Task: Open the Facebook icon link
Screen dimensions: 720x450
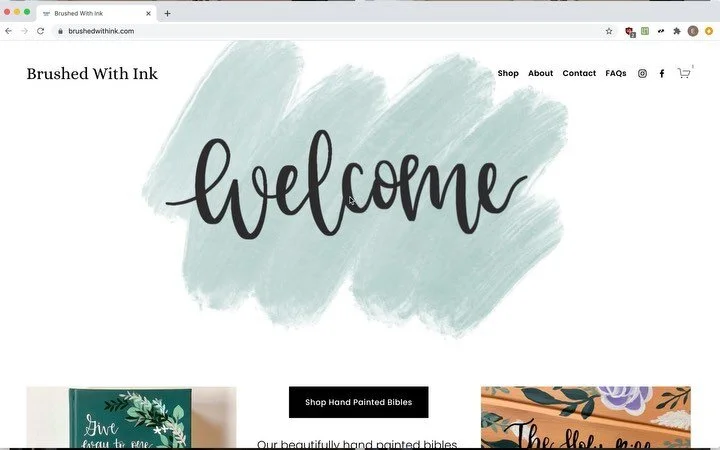Action: [662, 73]
